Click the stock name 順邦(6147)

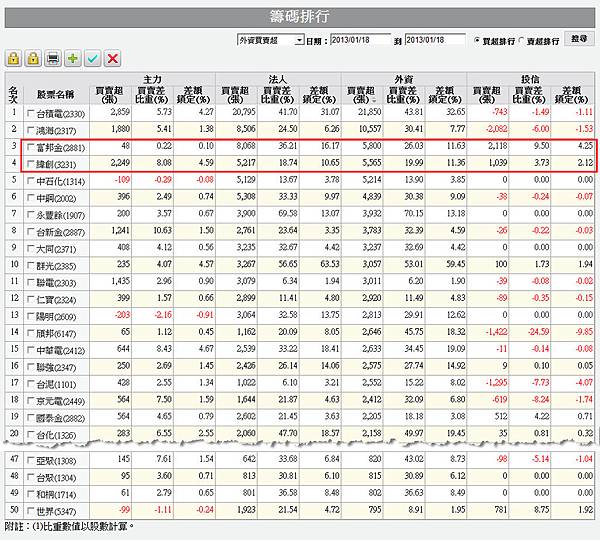coord(55,333)
